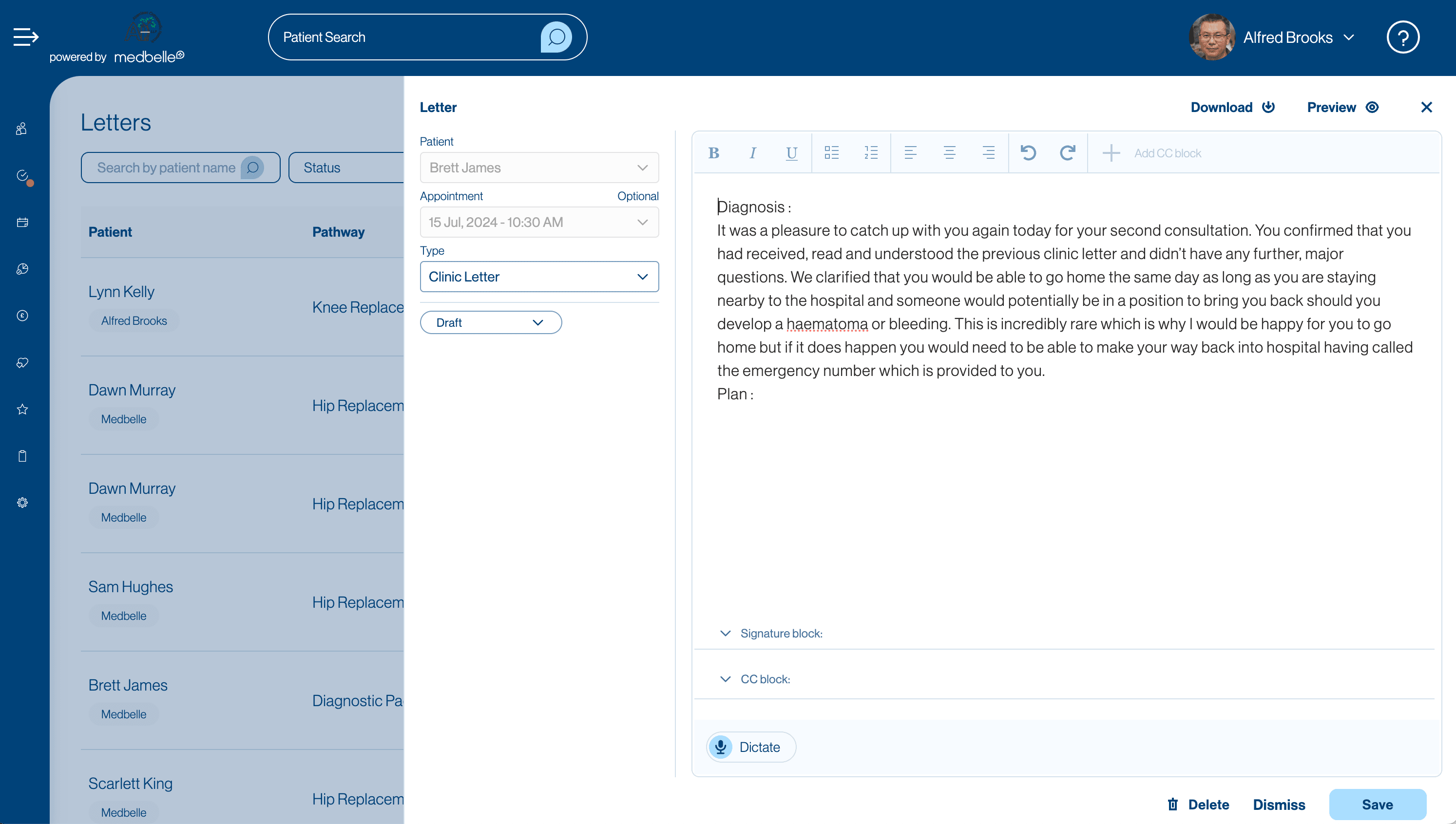Open the Draft status dropdown
Viewport: 1456px width, 824px height.
490,322
